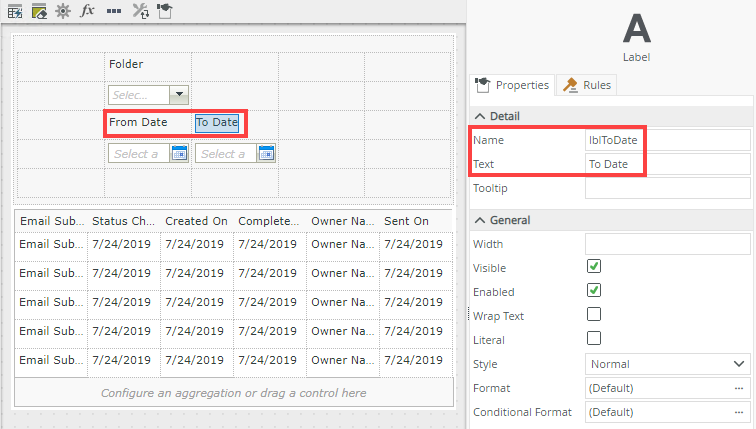
Task: Click the edit view toolbar icon
Action: [x=39, y=11]
